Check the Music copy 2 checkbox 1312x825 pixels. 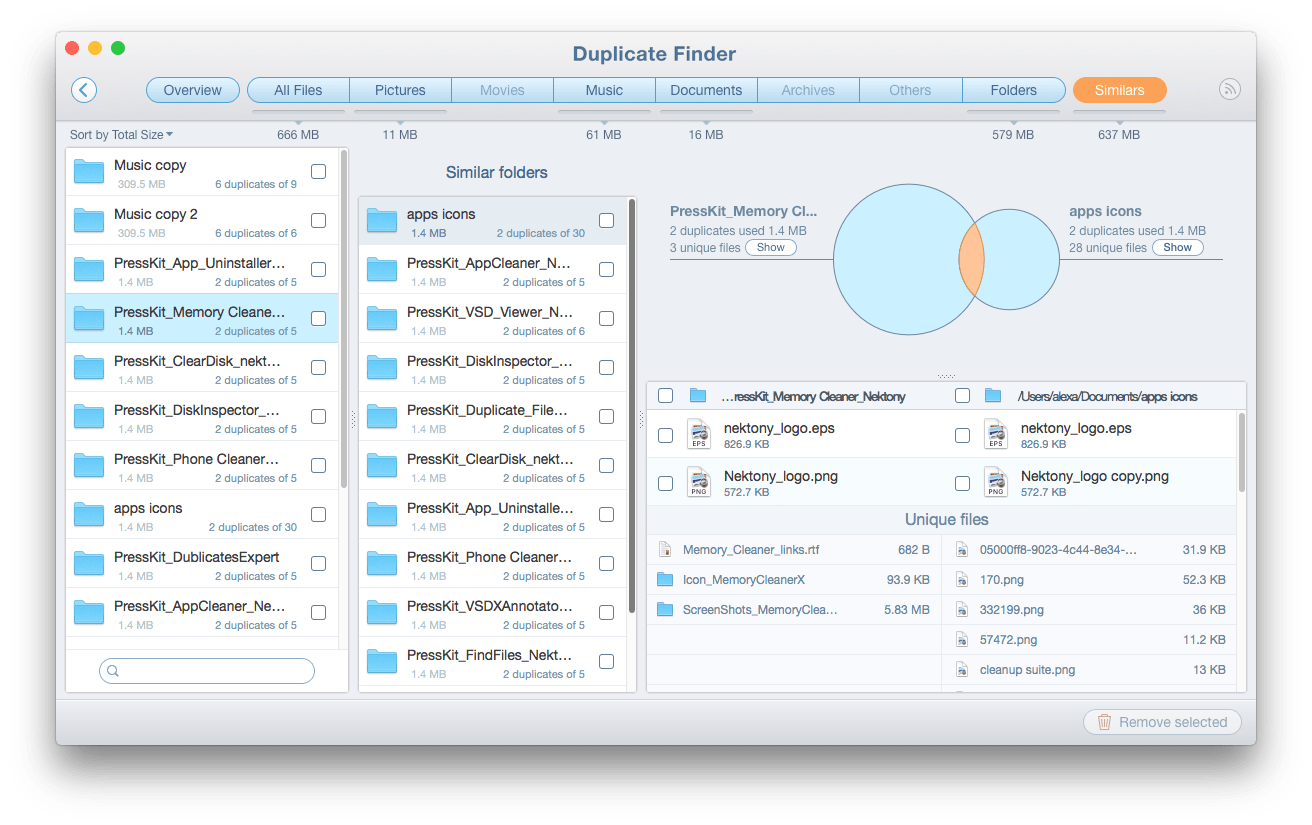pos(318,221)
